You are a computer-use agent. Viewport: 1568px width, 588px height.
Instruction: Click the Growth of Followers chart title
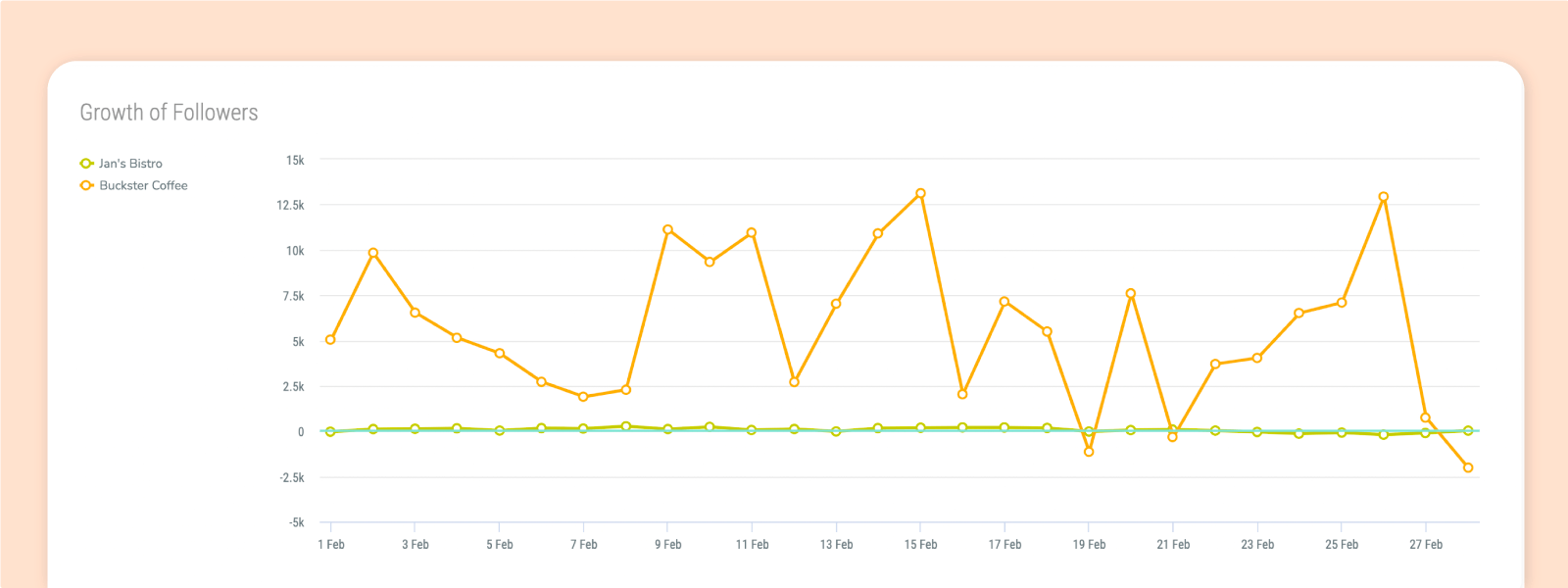coord(169,113)
